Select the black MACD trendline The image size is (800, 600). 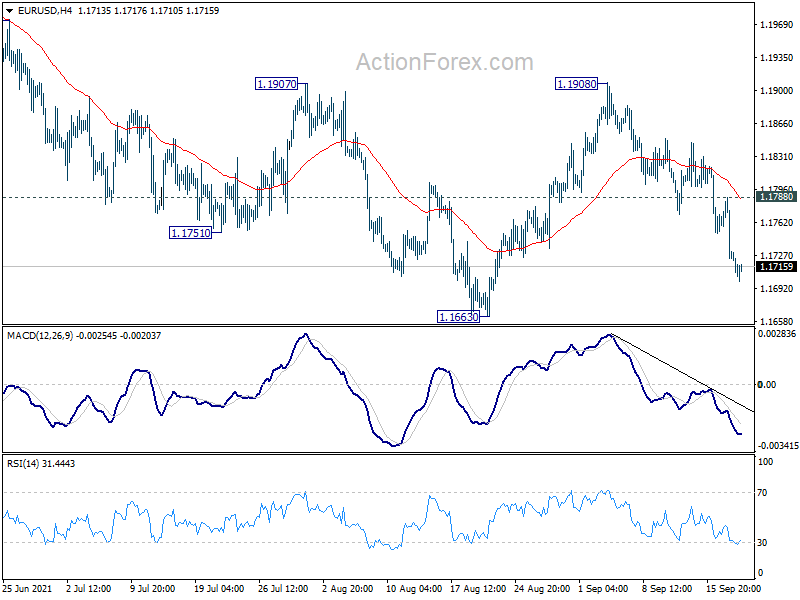coord(683,372)
